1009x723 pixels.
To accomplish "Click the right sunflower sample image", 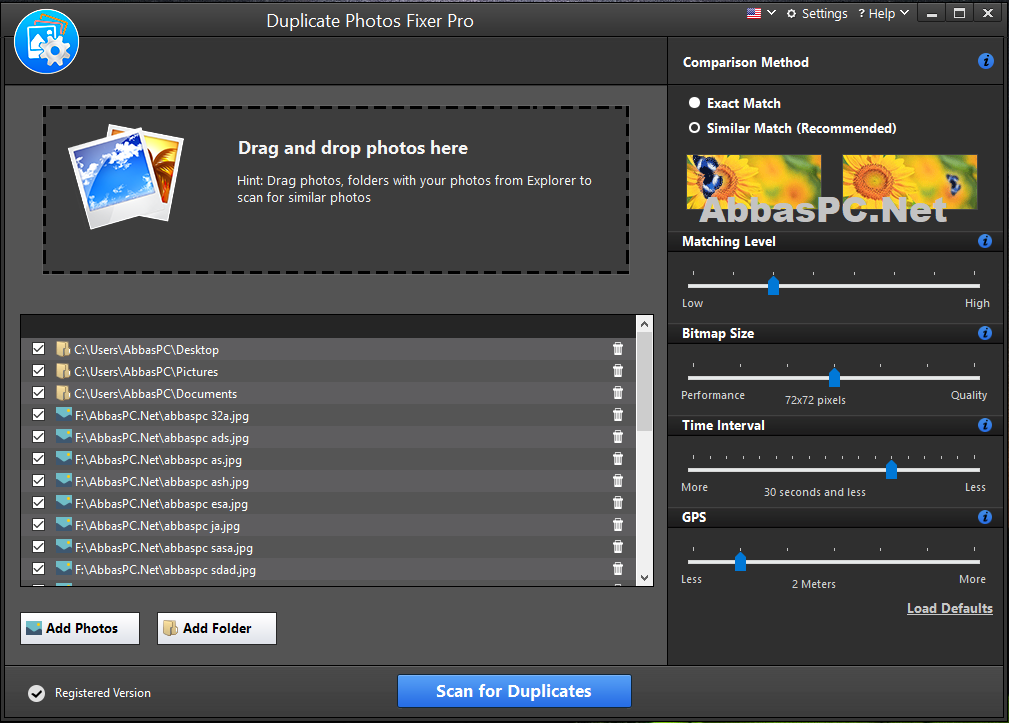I will 910,182.
